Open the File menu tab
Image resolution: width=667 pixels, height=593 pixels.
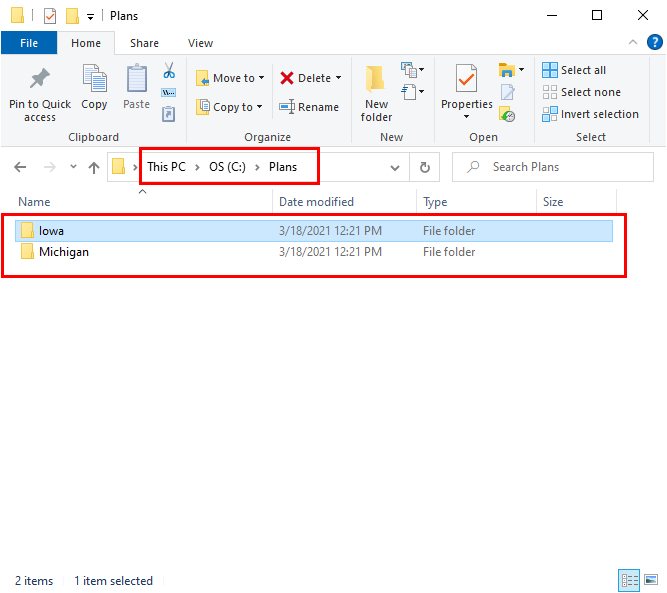point(29,43)
